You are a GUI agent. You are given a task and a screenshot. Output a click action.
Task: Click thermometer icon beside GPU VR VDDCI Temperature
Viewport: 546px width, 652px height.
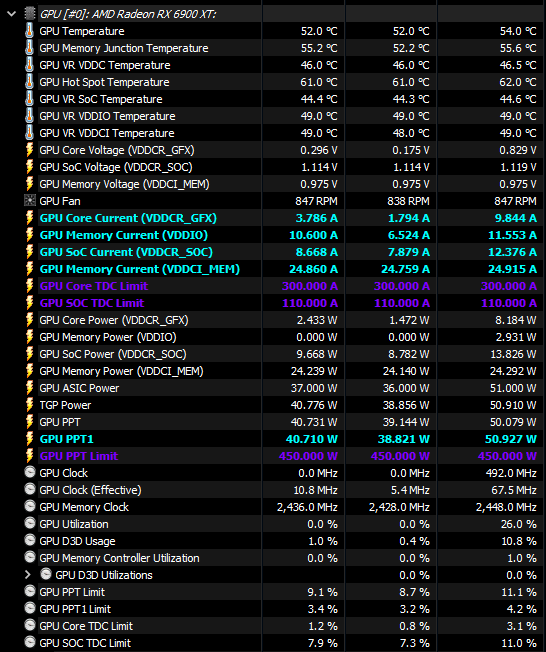(30, 133)
